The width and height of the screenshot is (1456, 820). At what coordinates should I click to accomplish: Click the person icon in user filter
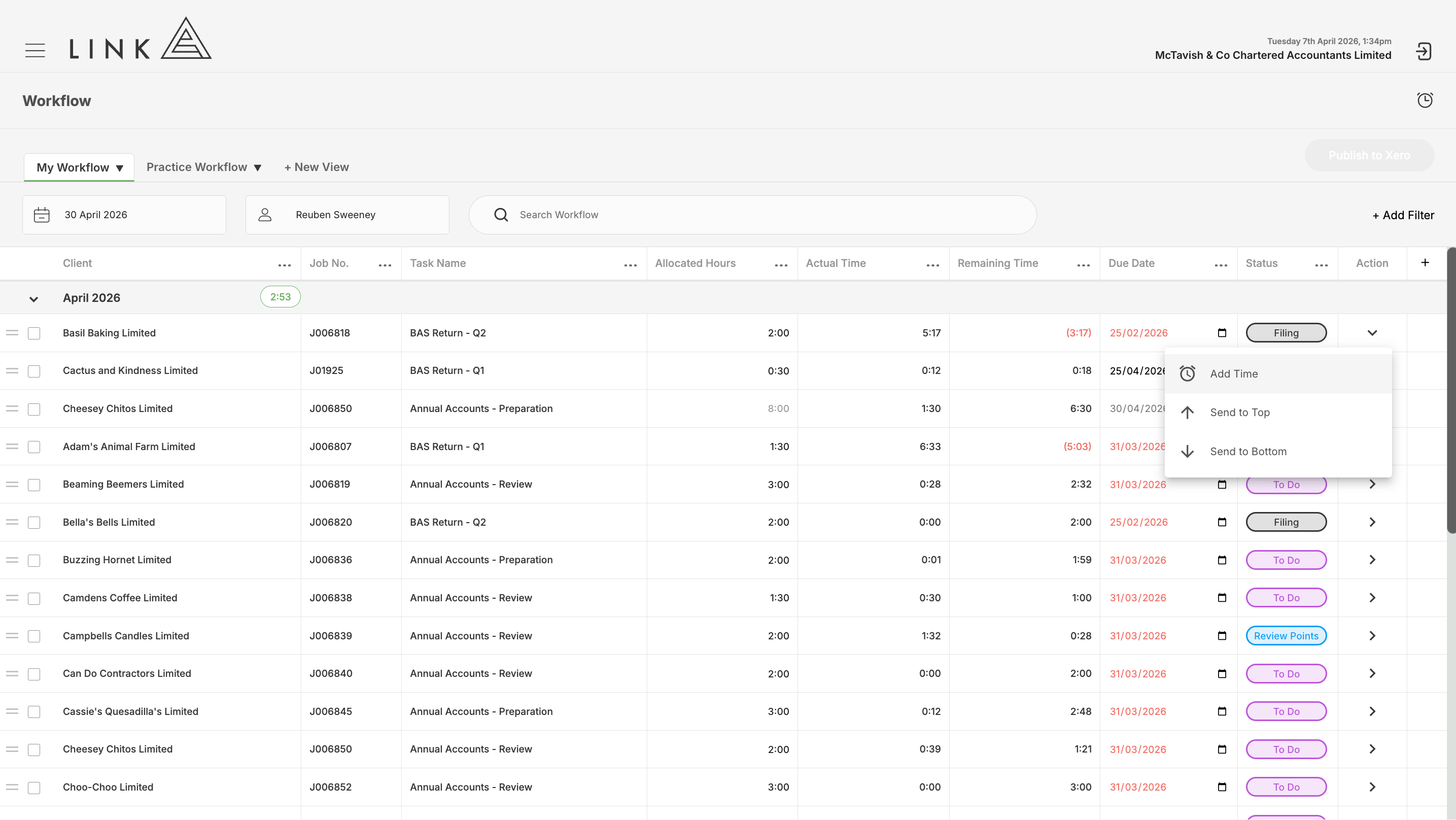coord(265,215)
